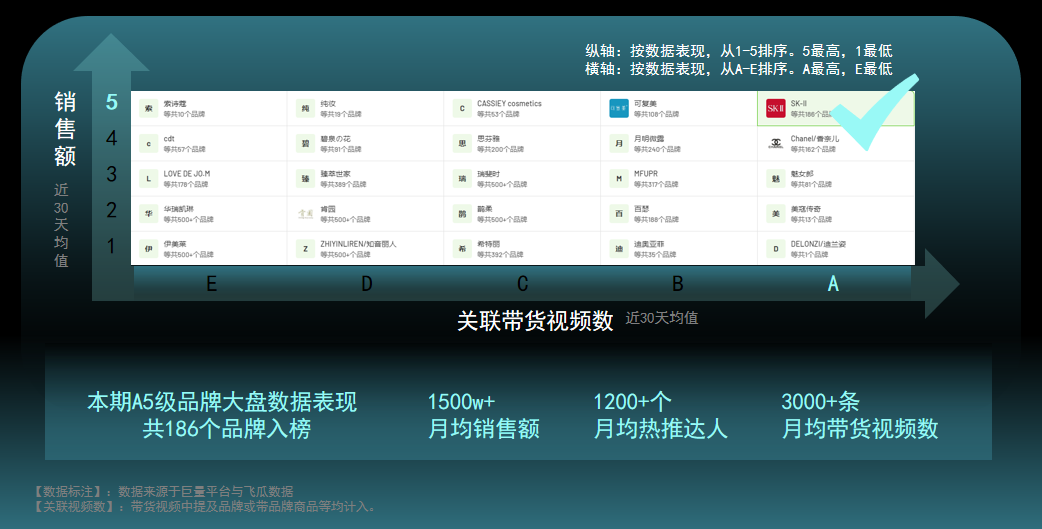Select the Chanel/香奈儿 brand name
The height and width of the screenshot is (529, 1042).
pyautogui.click(x=815, y=139)
